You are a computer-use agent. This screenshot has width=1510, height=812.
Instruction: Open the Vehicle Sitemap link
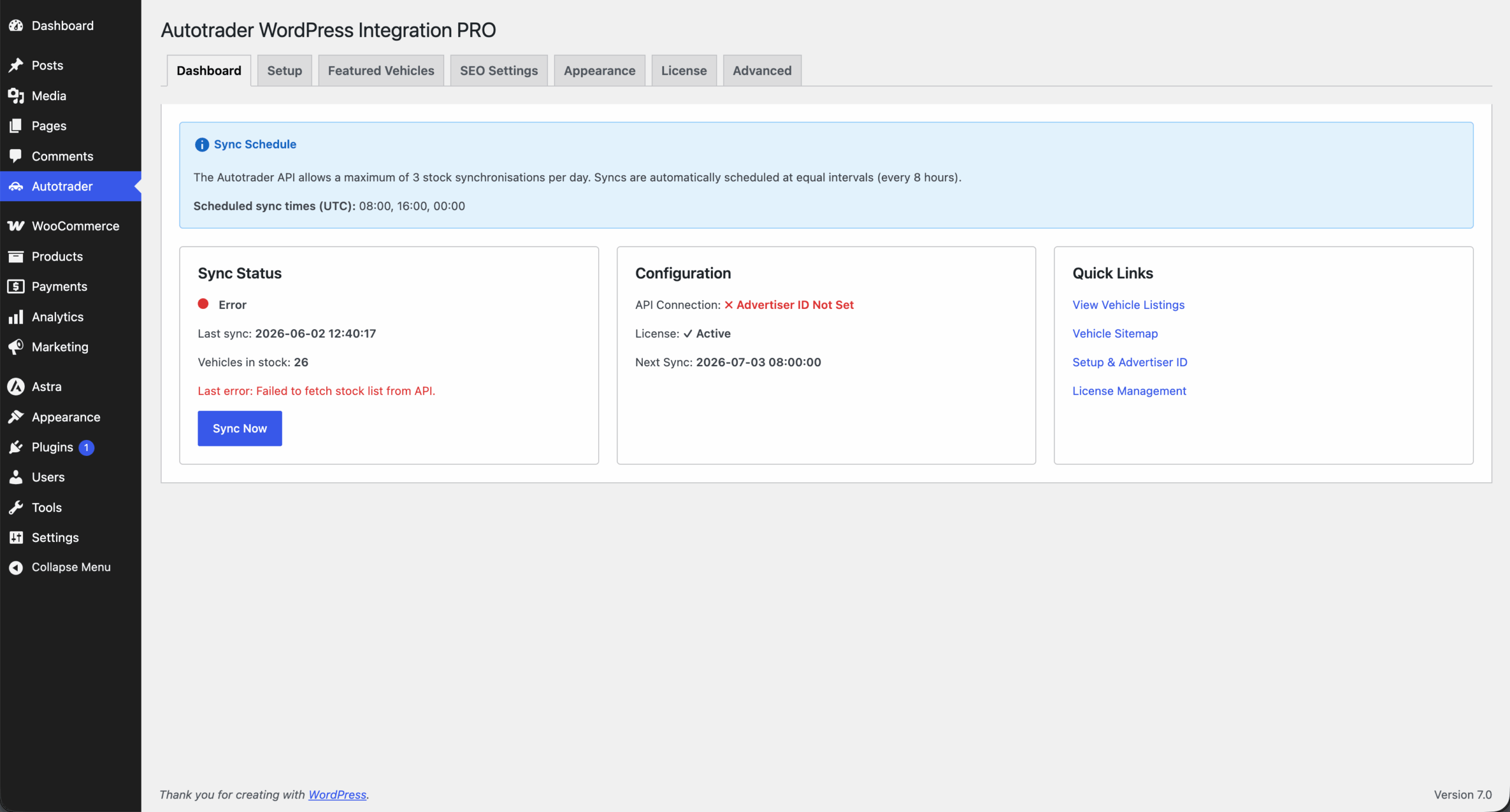[1115, 334]
